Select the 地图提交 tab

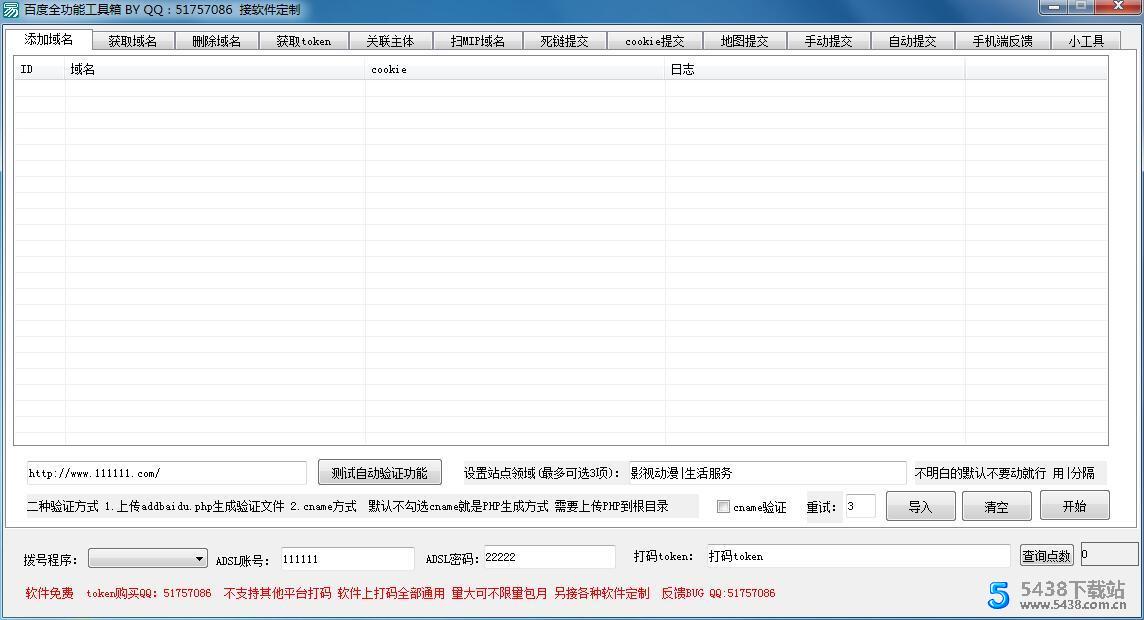point(744,41)
